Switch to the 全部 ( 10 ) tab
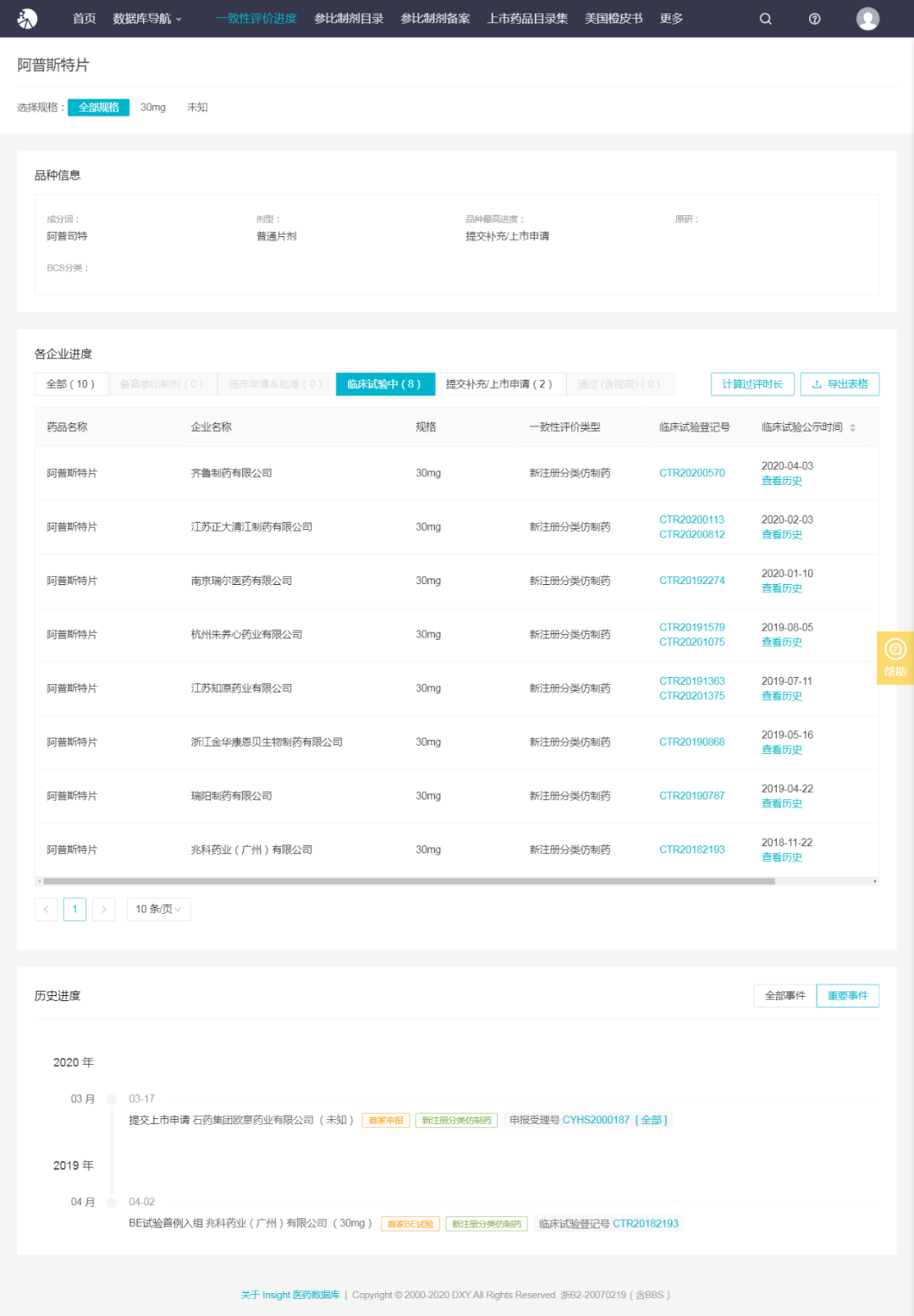The height and width of the screenshot is (1316, 914). coord(71,384)
